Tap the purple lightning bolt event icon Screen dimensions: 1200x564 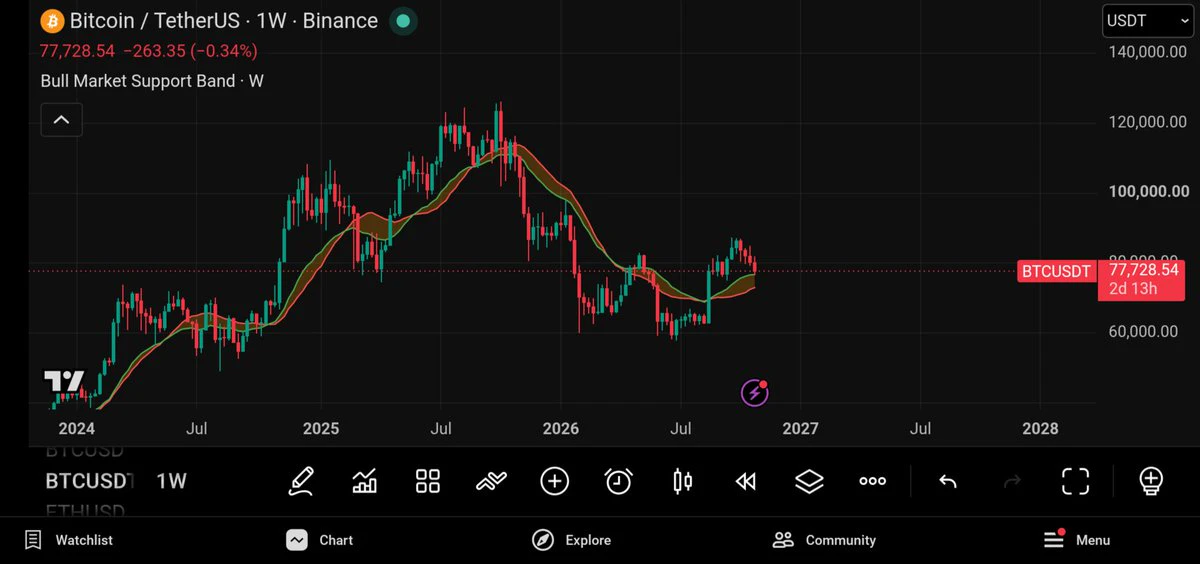[x=754, y=393]
